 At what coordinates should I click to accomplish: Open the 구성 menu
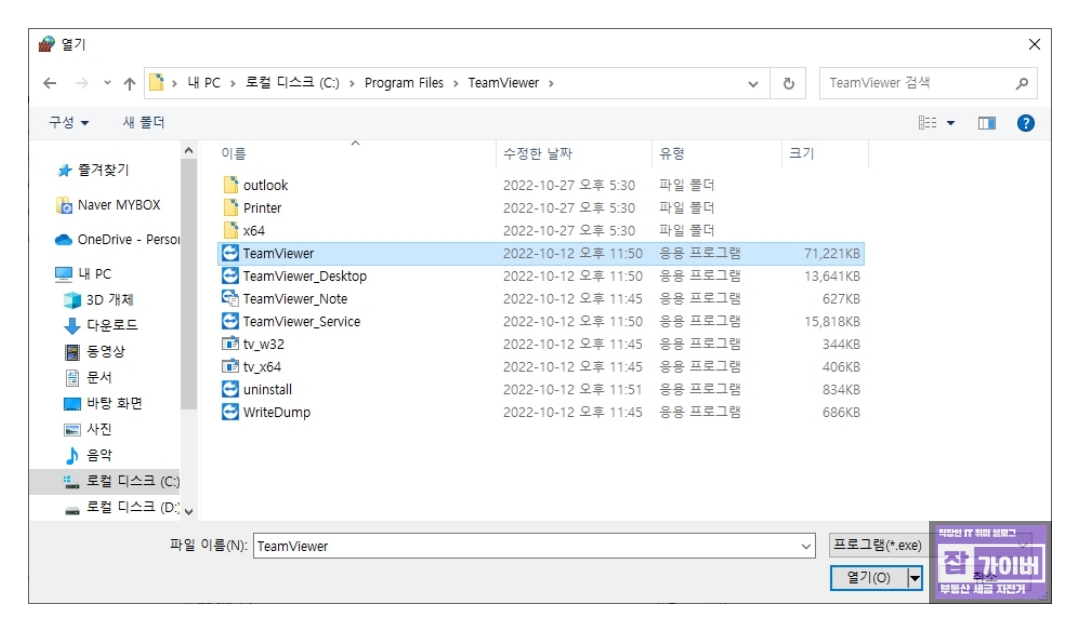68,123
